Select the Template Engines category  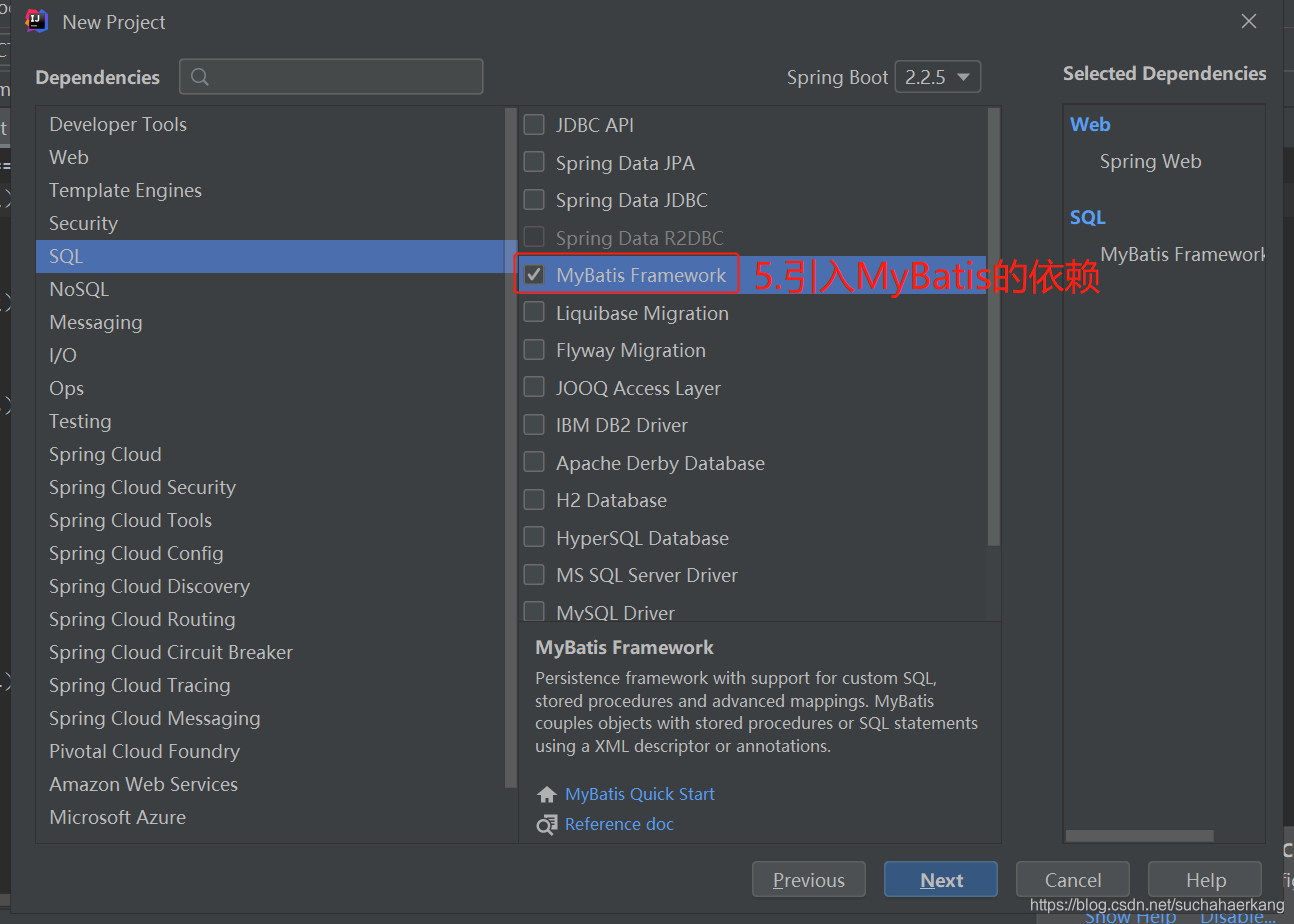click(x=271, y=190)
